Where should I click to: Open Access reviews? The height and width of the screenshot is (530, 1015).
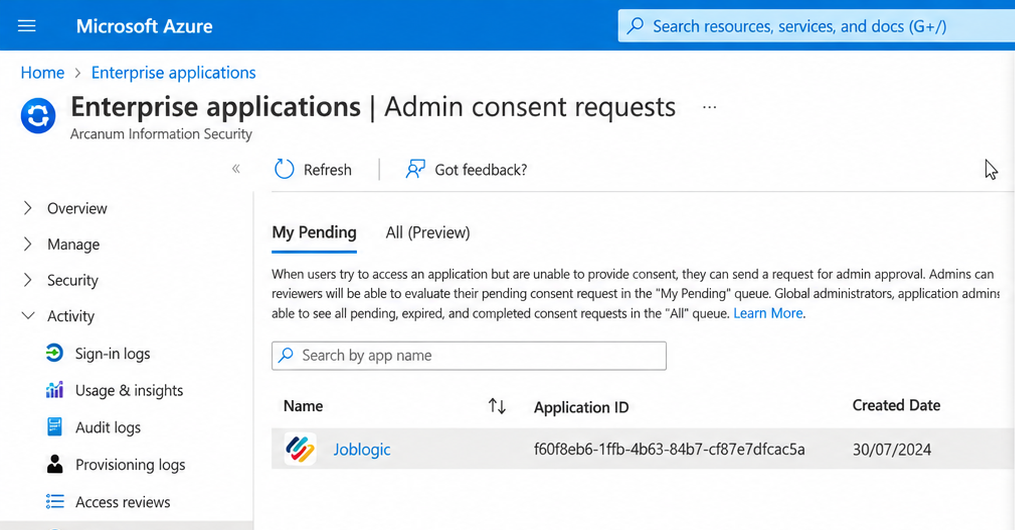pyautogui.click(x=122, y=502)
